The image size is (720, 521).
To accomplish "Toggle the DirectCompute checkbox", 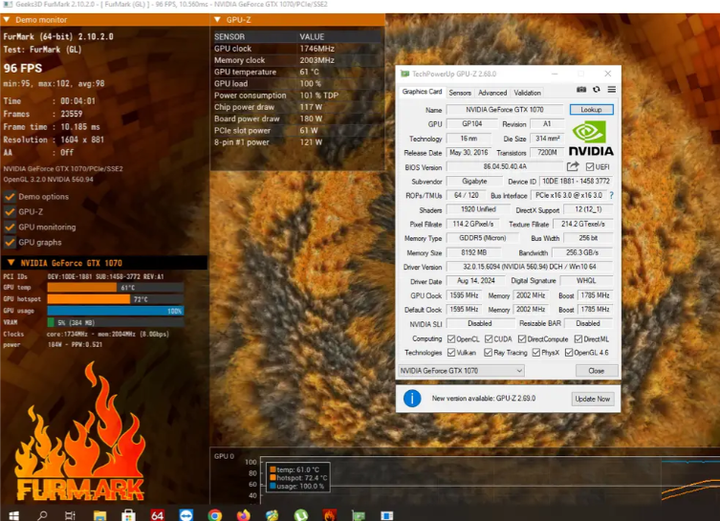I will coord(522,339).
